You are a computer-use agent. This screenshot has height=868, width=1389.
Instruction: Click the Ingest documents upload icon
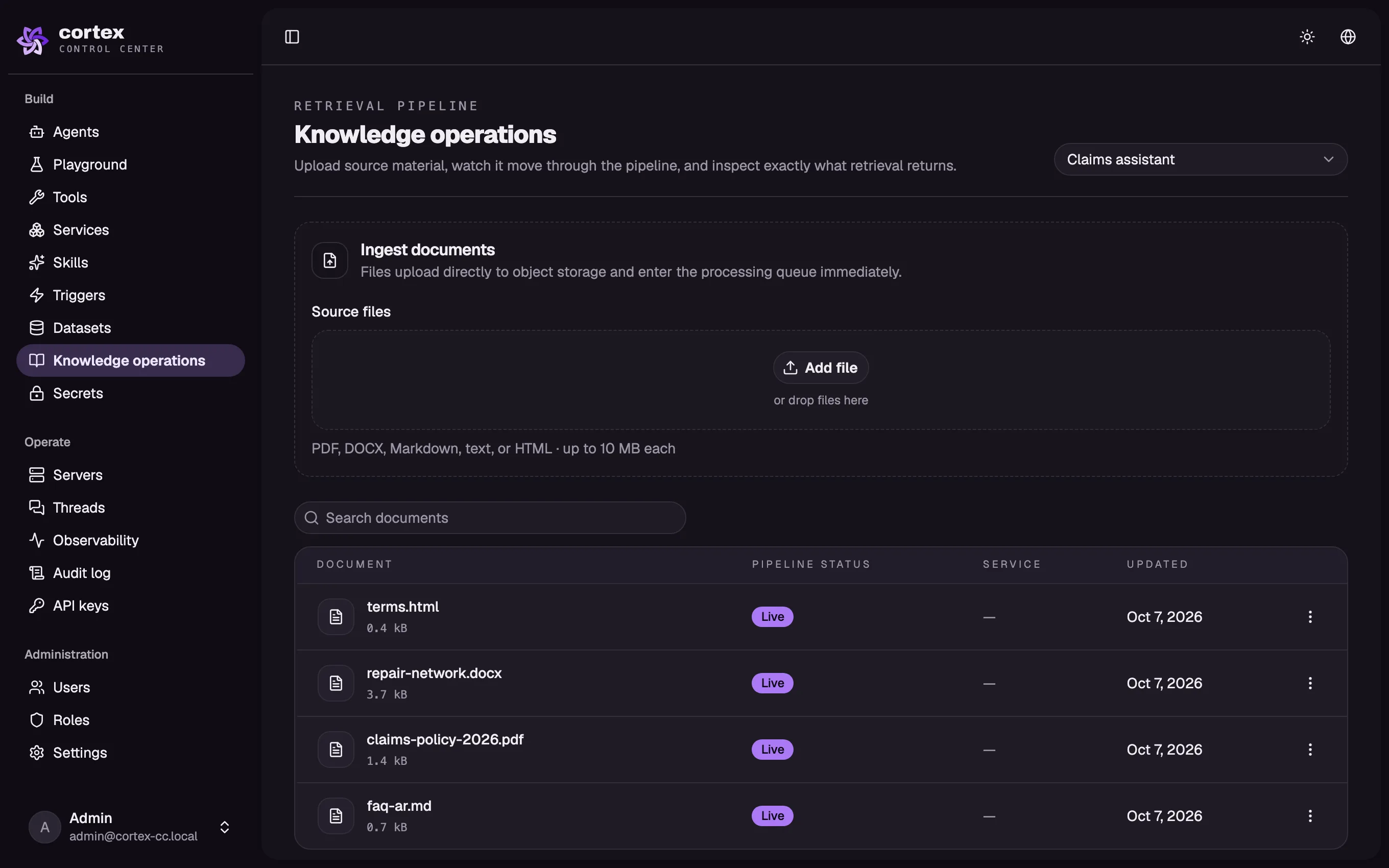329,260
